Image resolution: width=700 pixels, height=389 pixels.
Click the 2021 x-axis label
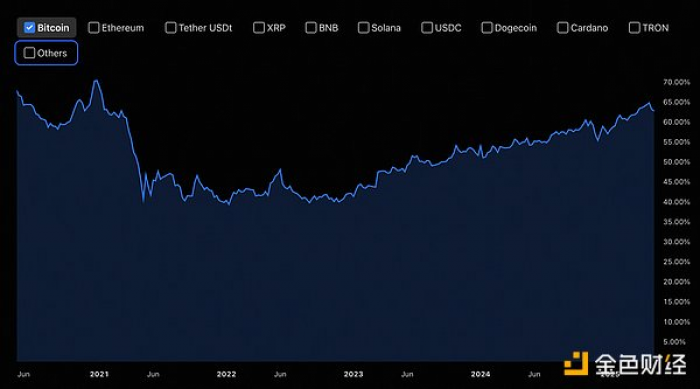99,374
